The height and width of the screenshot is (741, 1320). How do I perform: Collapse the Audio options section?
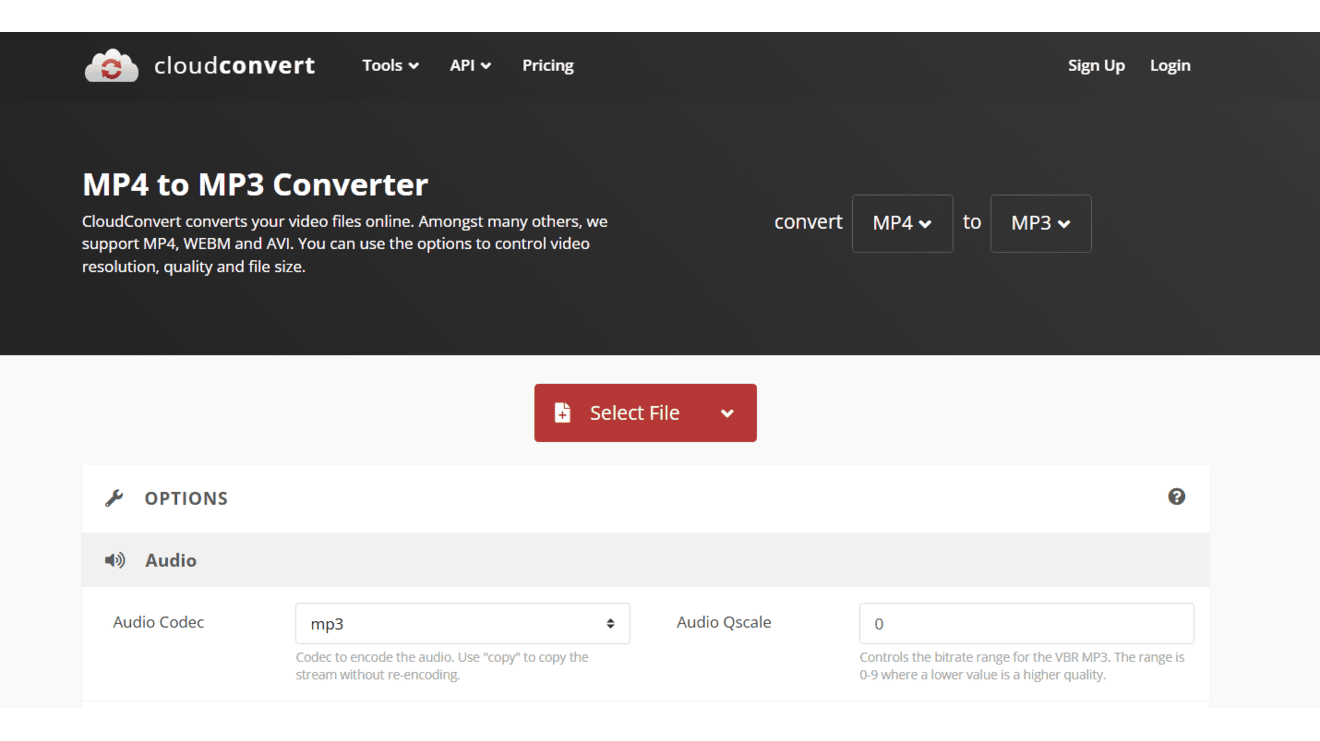point(170,560)
